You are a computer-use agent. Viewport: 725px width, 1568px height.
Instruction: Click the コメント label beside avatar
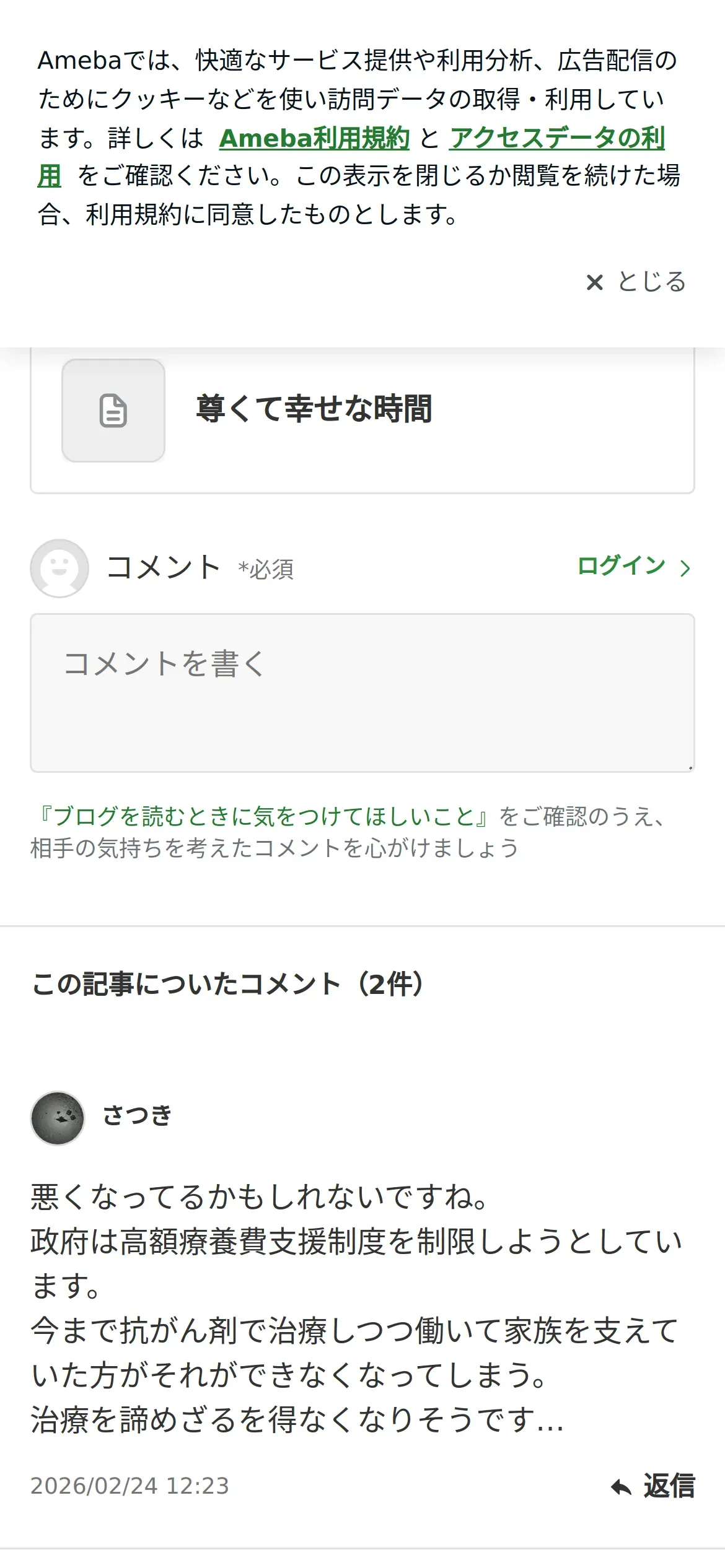[x=163, y=567]
